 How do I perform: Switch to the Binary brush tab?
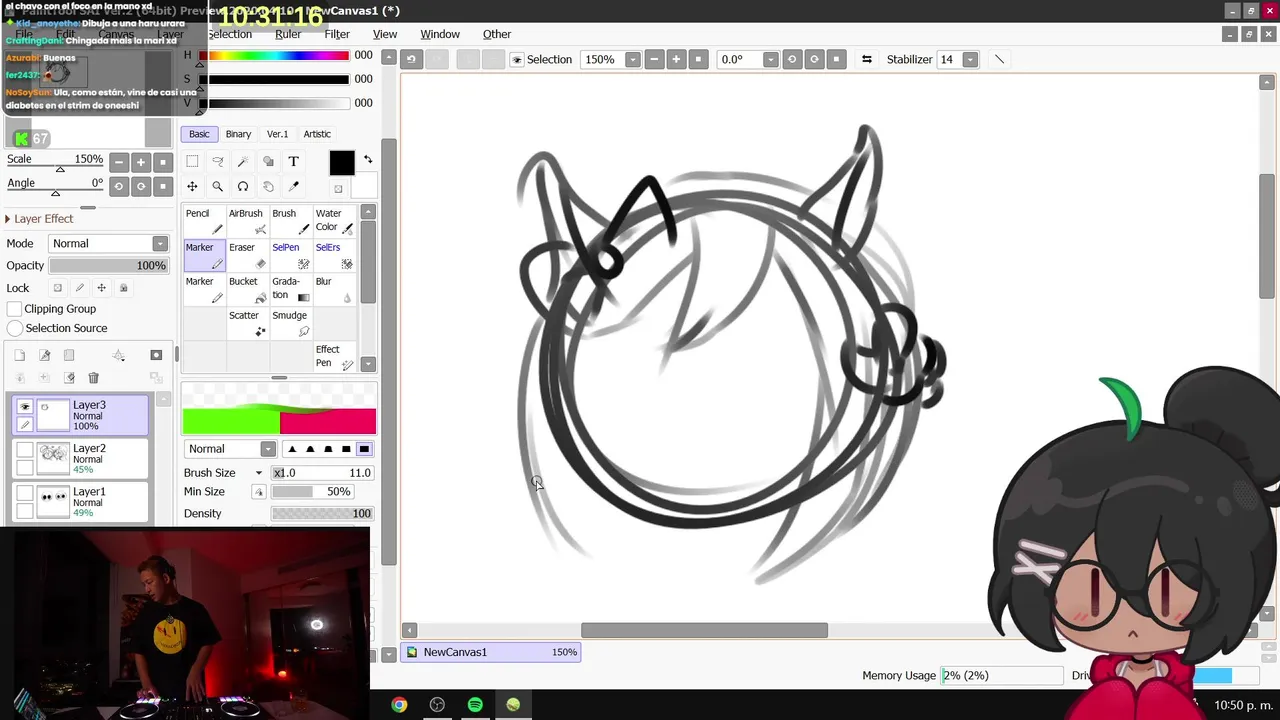238,134
